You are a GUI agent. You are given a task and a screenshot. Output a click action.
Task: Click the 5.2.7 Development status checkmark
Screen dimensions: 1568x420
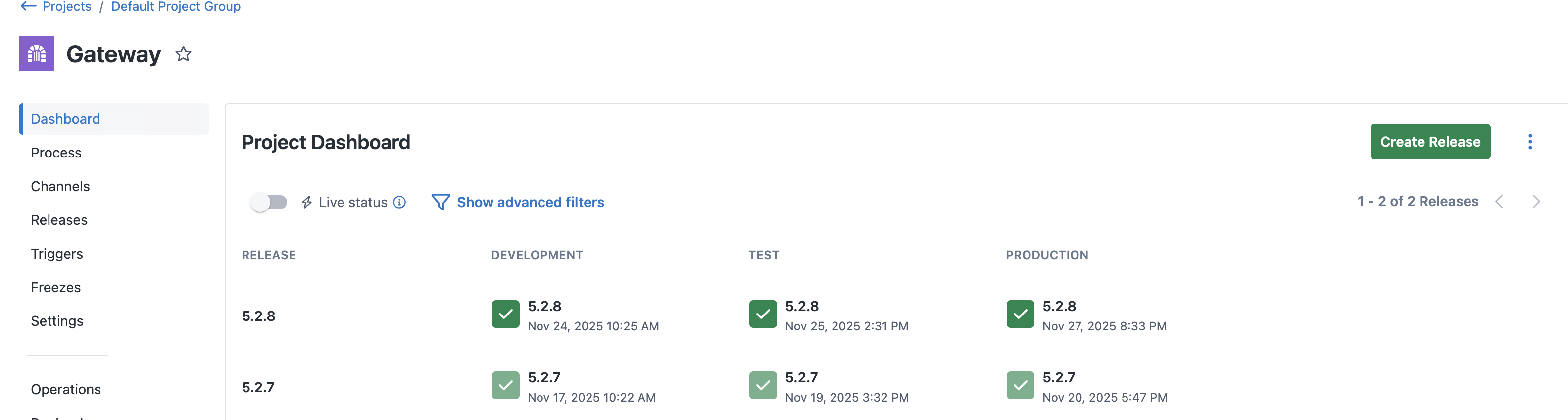point(505,385)
